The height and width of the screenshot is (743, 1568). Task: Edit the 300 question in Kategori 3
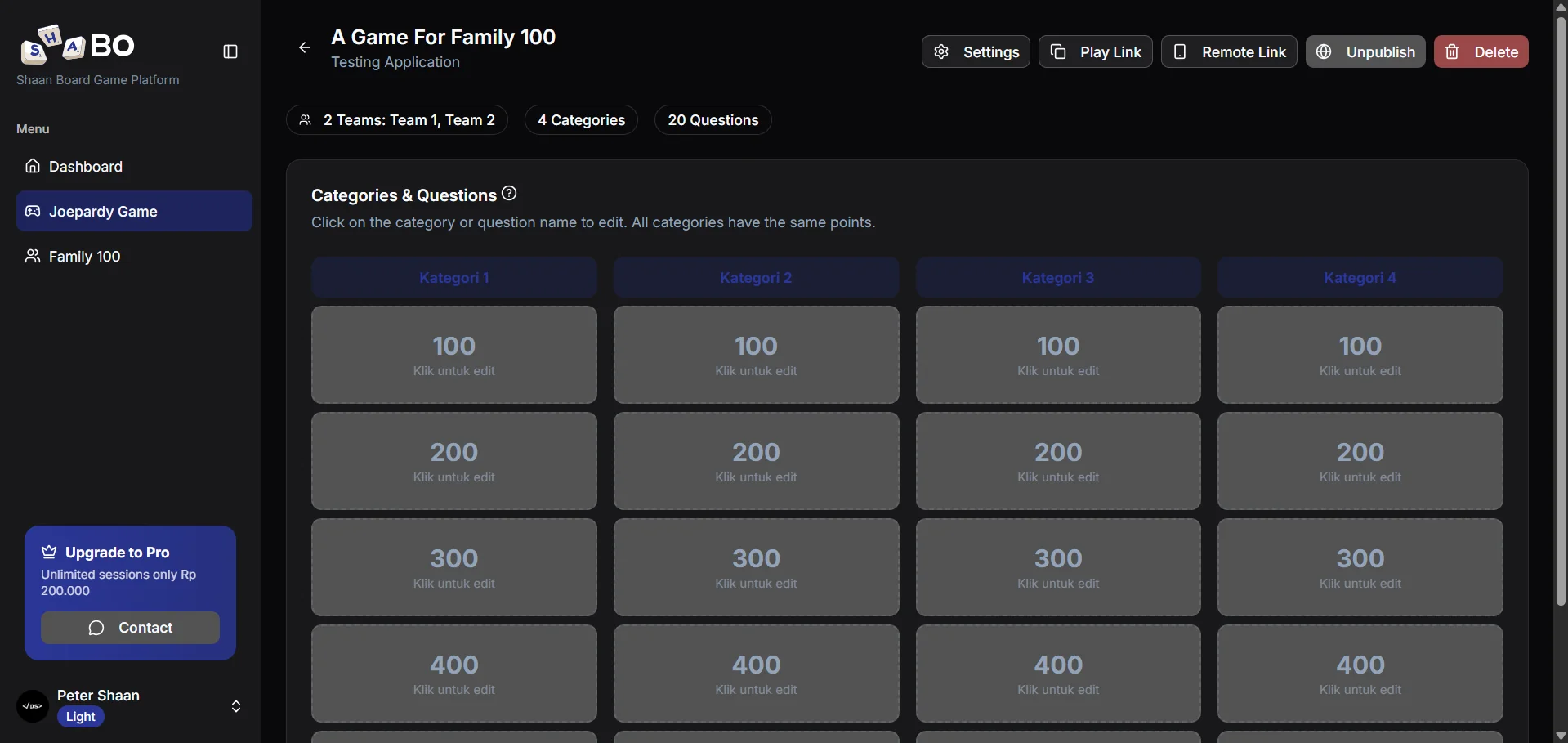(1058, 567)
